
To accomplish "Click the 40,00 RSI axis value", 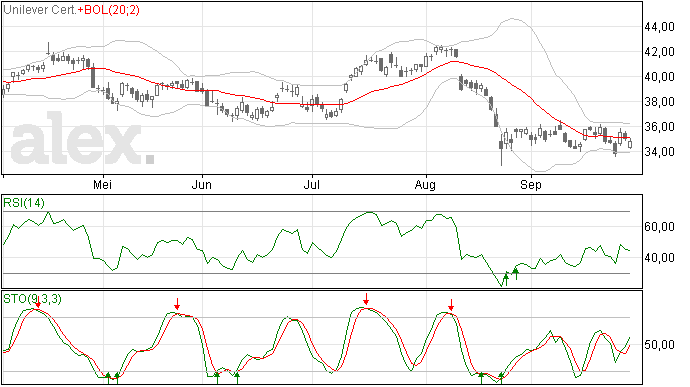I will 660,258.
